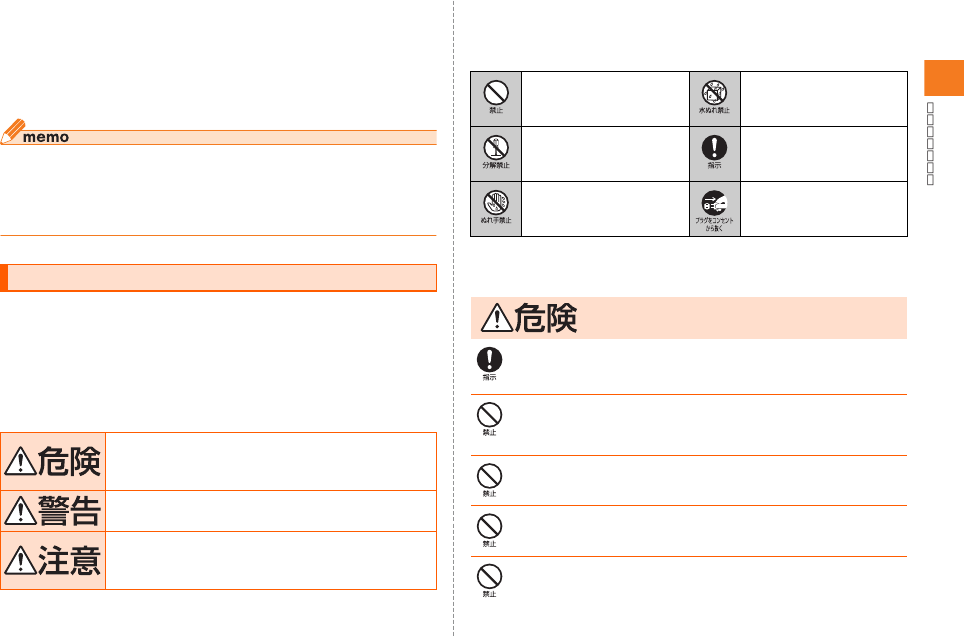This screenshot has height=636, width=964.
Task: Click the memo header bar
Action: click(218, 137)
